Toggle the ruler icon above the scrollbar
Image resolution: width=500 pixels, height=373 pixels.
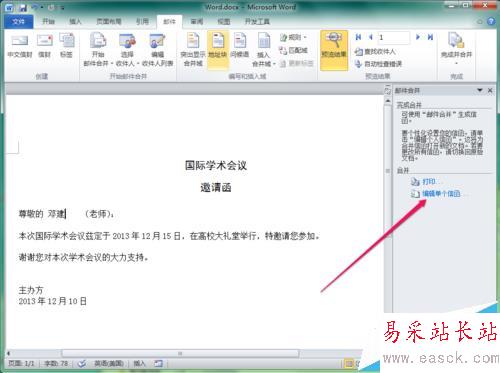(x=388, y=90)
